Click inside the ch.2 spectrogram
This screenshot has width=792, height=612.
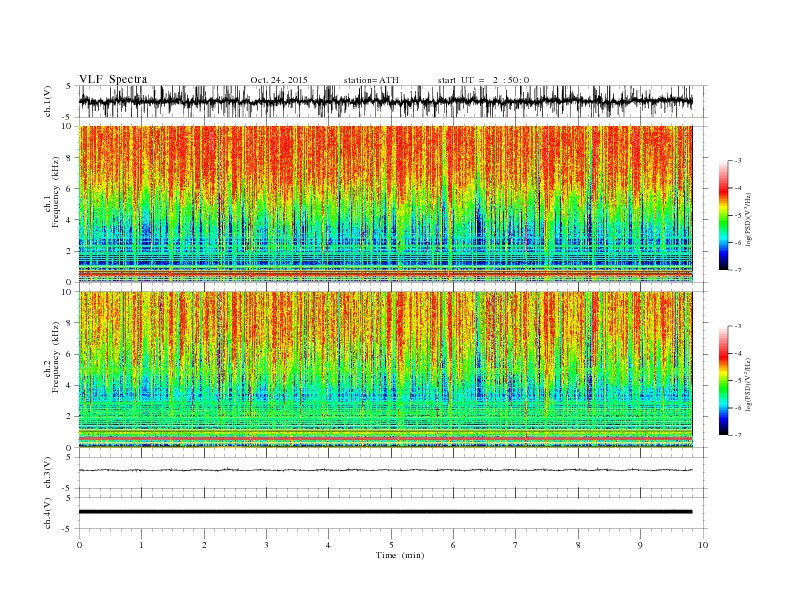[385, 370]
